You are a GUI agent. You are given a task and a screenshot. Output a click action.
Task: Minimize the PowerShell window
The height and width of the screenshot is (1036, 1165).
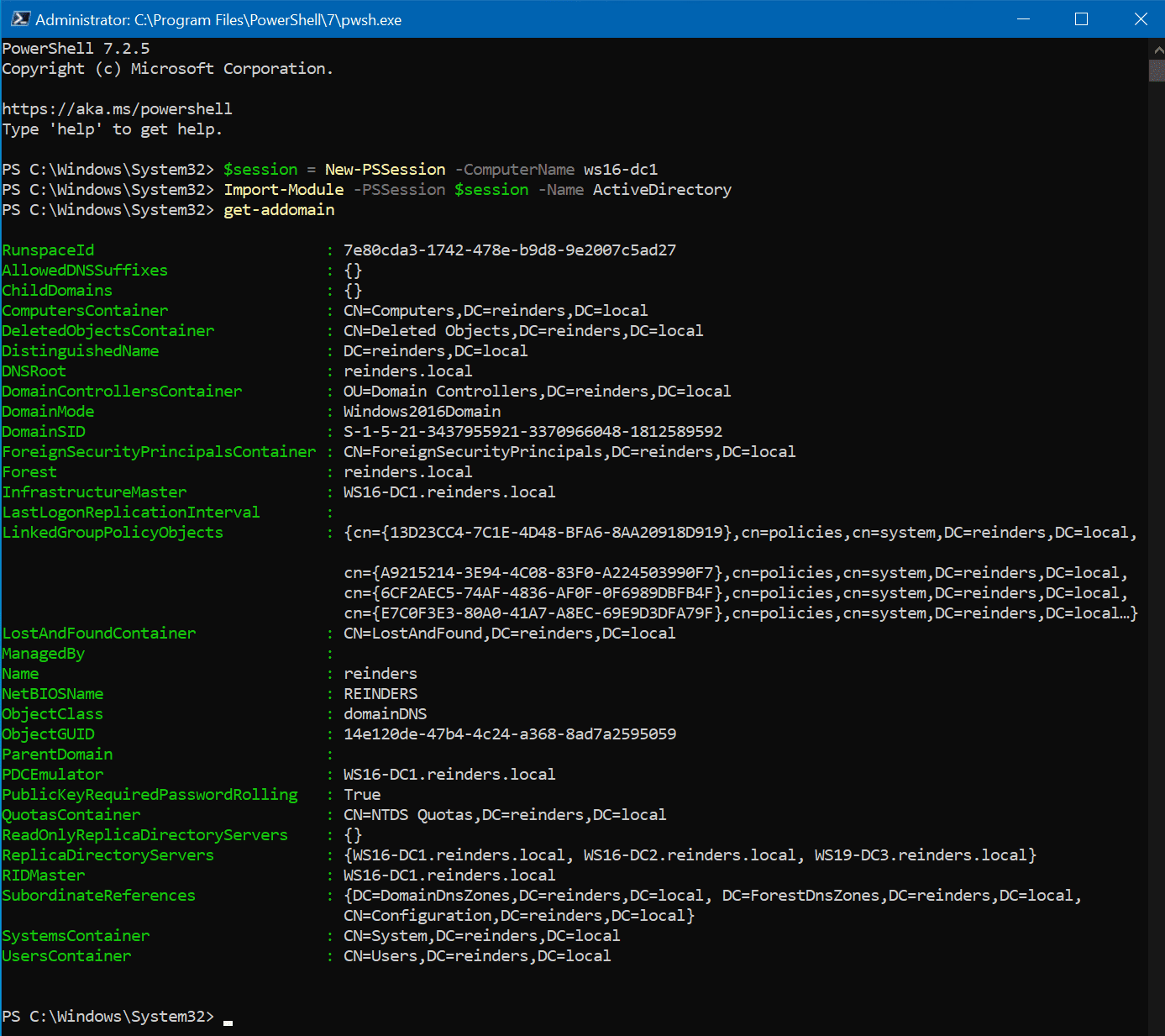pyautogui.click(x=1023, y=18)
